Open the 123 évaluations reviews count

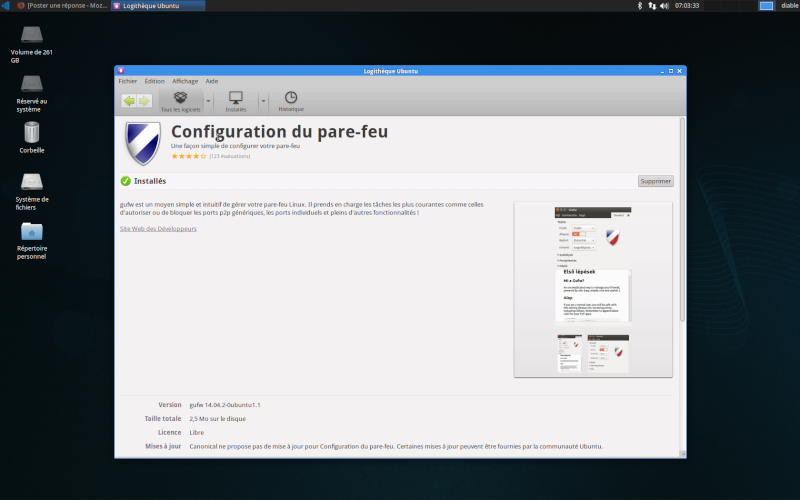point(230,156)
